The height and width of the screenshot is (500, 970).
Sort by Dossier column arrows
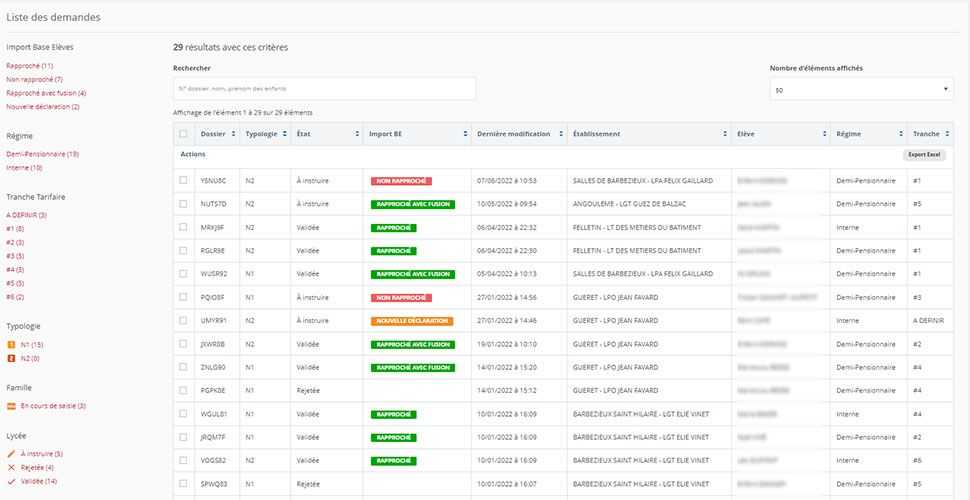point(233,134)
